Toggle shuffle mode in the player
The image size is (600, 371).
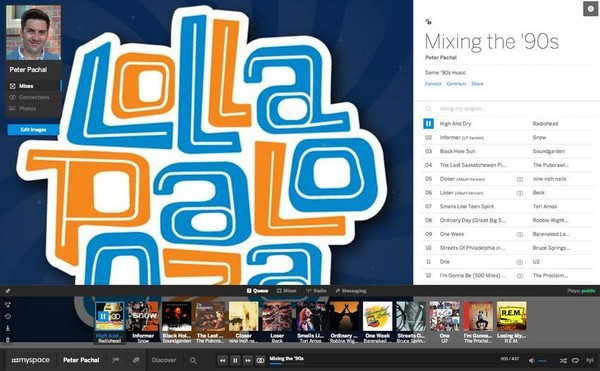[563, 360]
